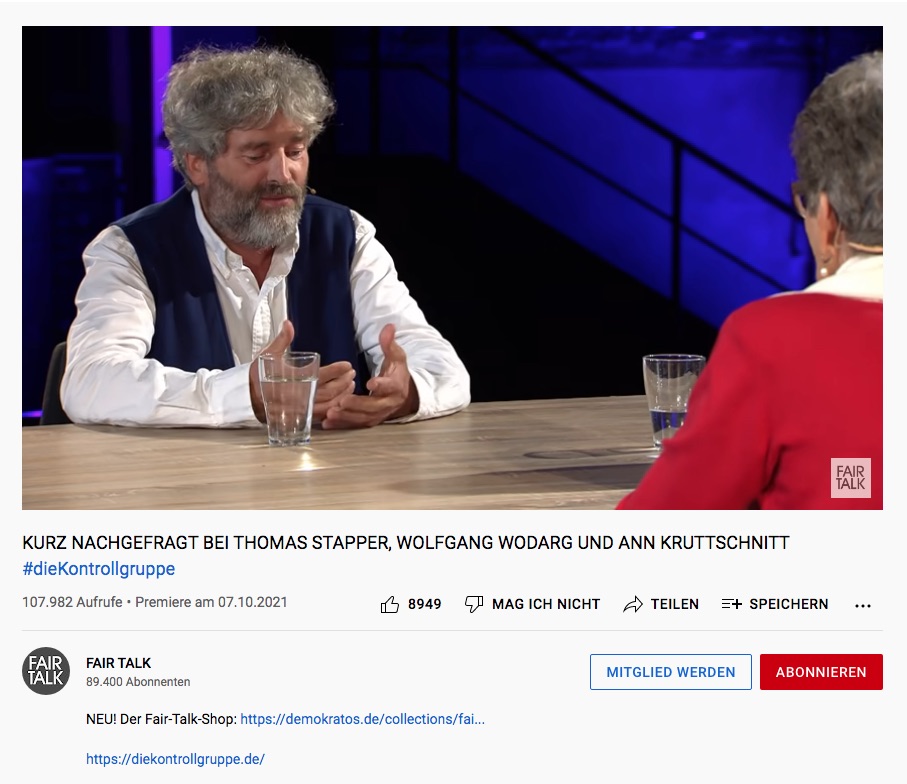Image resolution: width=907 pixels, height=784 pixels.
Task: Click the KURZ NACHGEFRAGT video title
Action: coord(405,543)
